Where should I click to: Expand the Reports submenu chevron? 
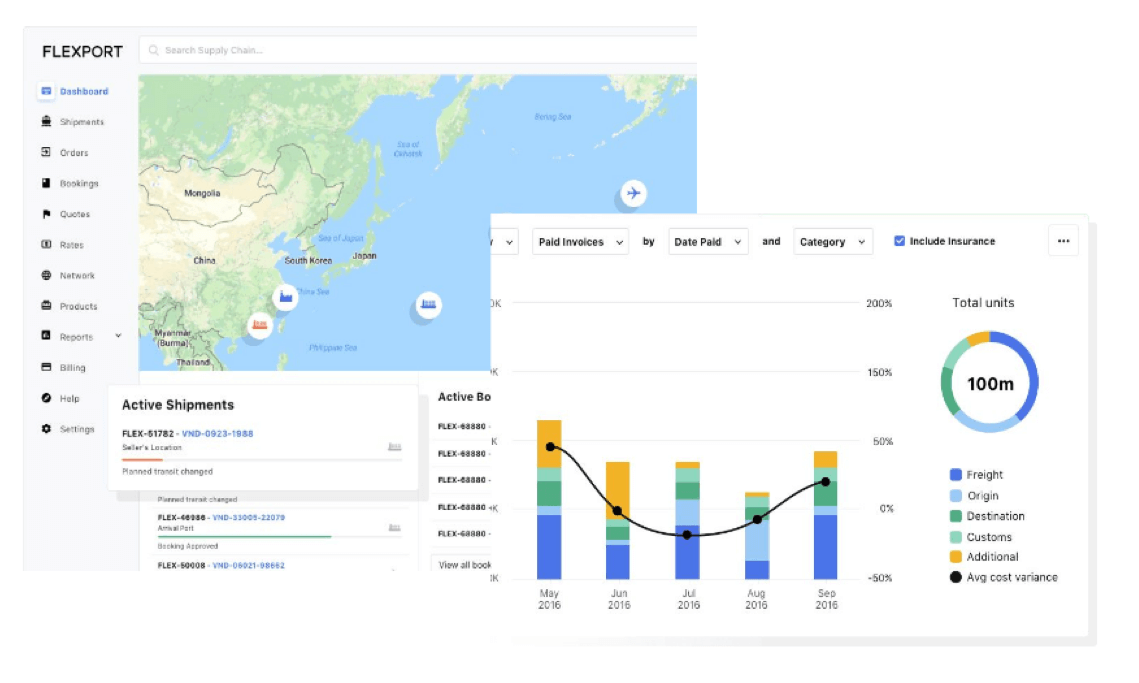coord(118,337)
